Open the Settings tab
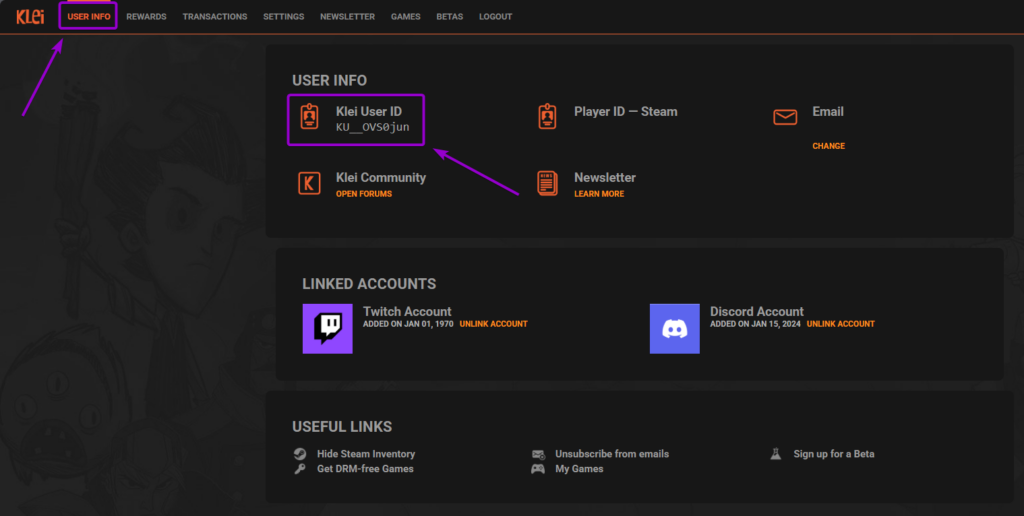1024x516 pixels. click(x=283, y=17)
